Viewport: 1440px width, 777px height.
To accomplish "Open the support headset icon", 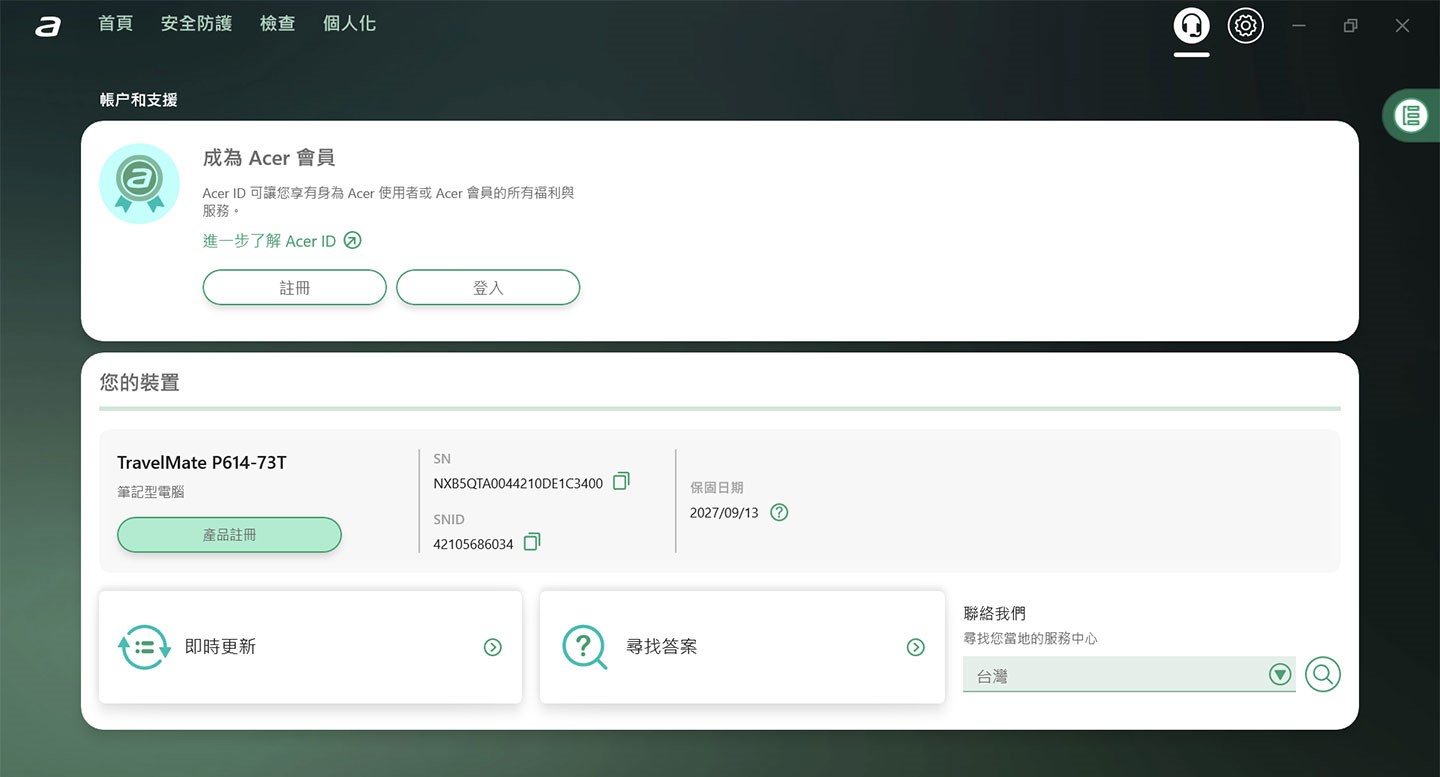I will pyautogui.click(x=1191, y=26).
